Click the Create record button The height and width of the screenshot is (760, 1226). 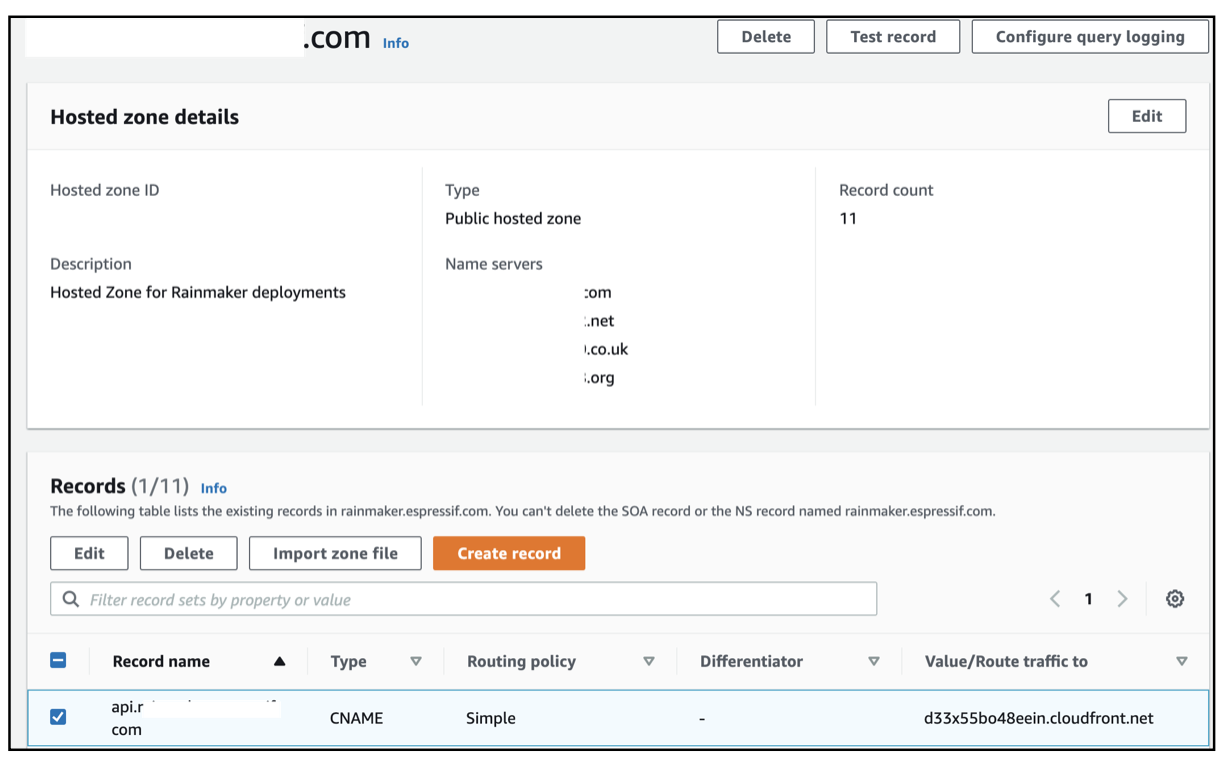pos(509,553)
